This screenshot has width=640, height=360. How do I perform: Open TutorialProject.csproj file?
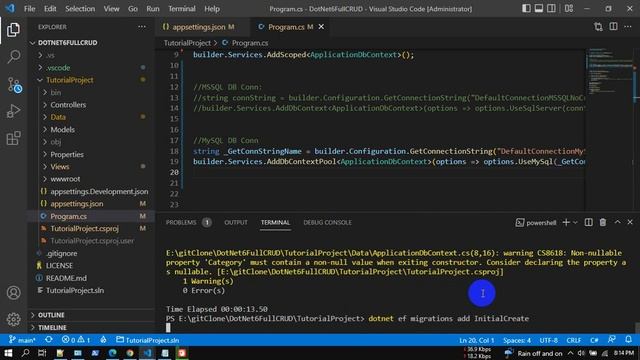pos(84,229)
